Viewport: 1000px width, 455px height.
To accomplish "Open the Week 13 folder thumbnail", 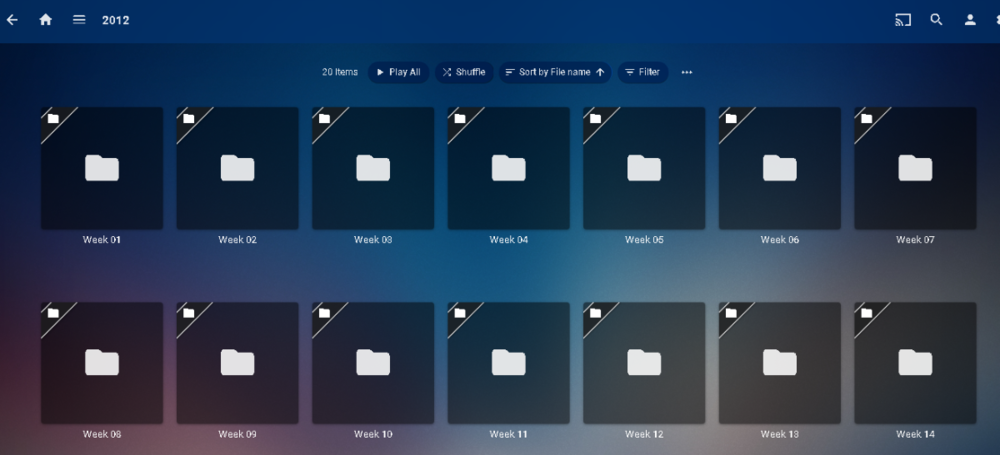I will coord(779,363).
